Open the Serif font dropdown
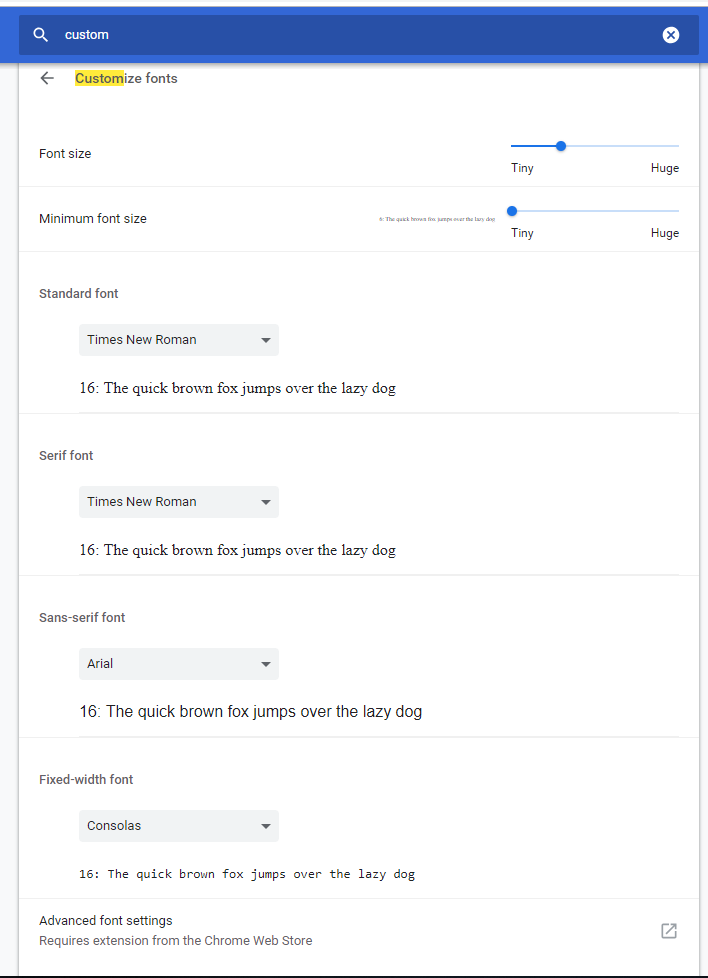This screenshot has width=708, height=978. coord(178,502)
